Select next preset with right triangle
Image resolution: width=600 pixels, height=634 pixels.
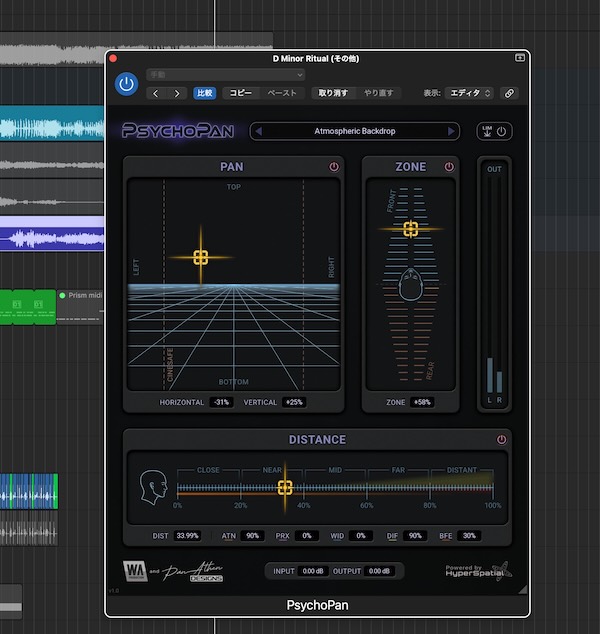[x=451, y=131]
